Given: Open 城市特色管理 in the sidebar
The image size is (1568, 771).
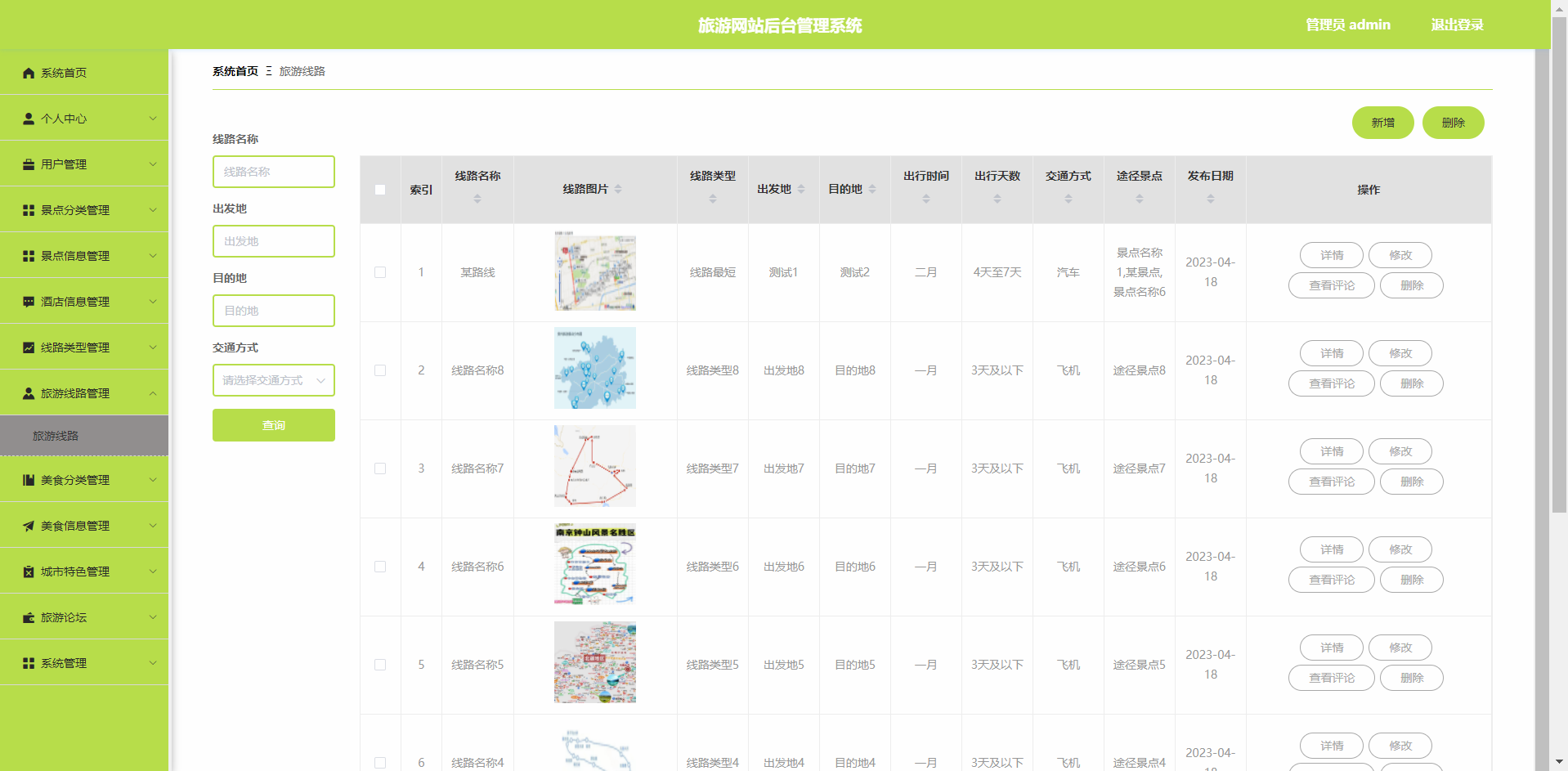Looking at the screenshot, I should point(84,572).
